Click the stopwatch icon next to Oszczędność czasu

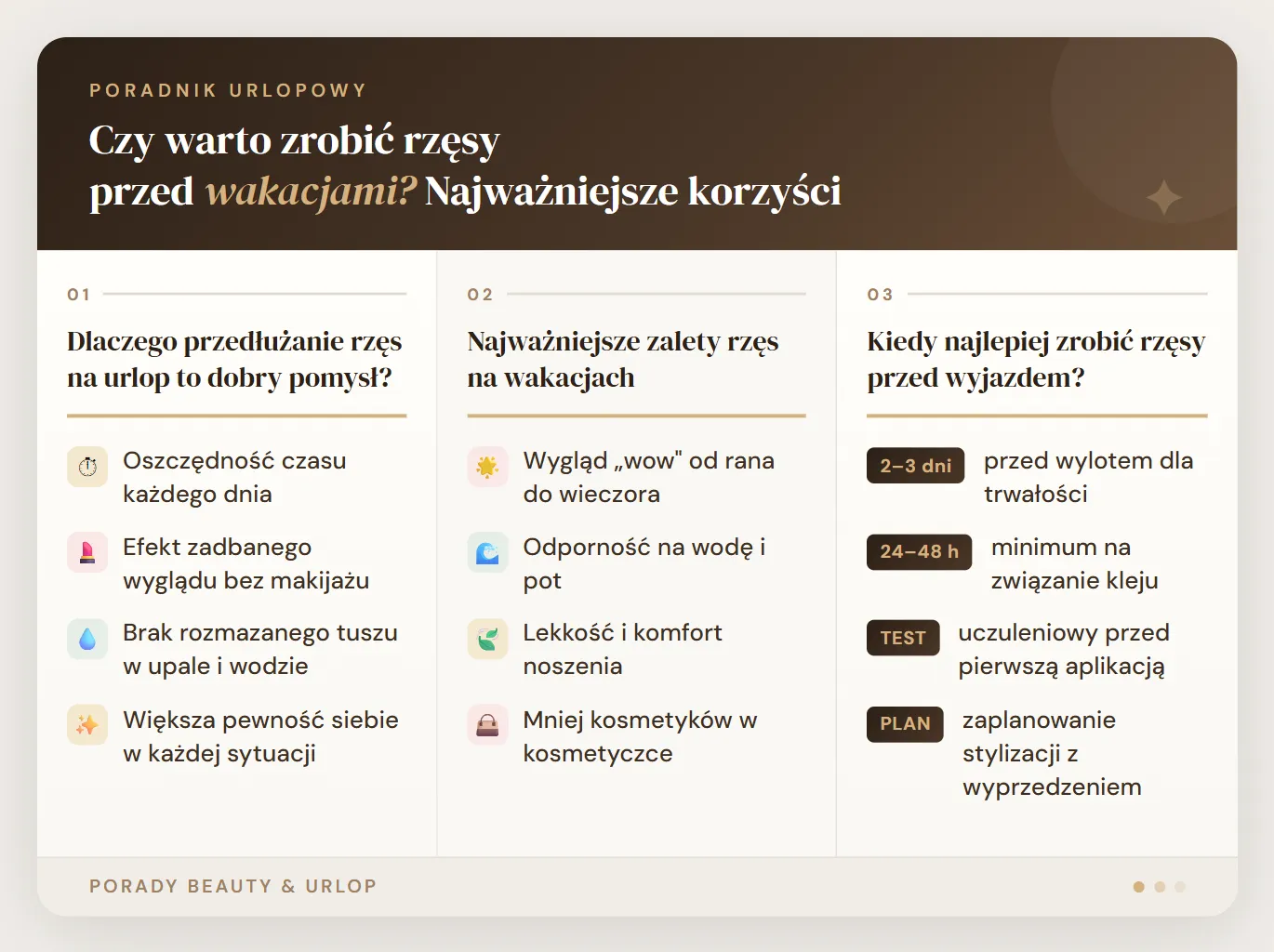click(86, 467)
